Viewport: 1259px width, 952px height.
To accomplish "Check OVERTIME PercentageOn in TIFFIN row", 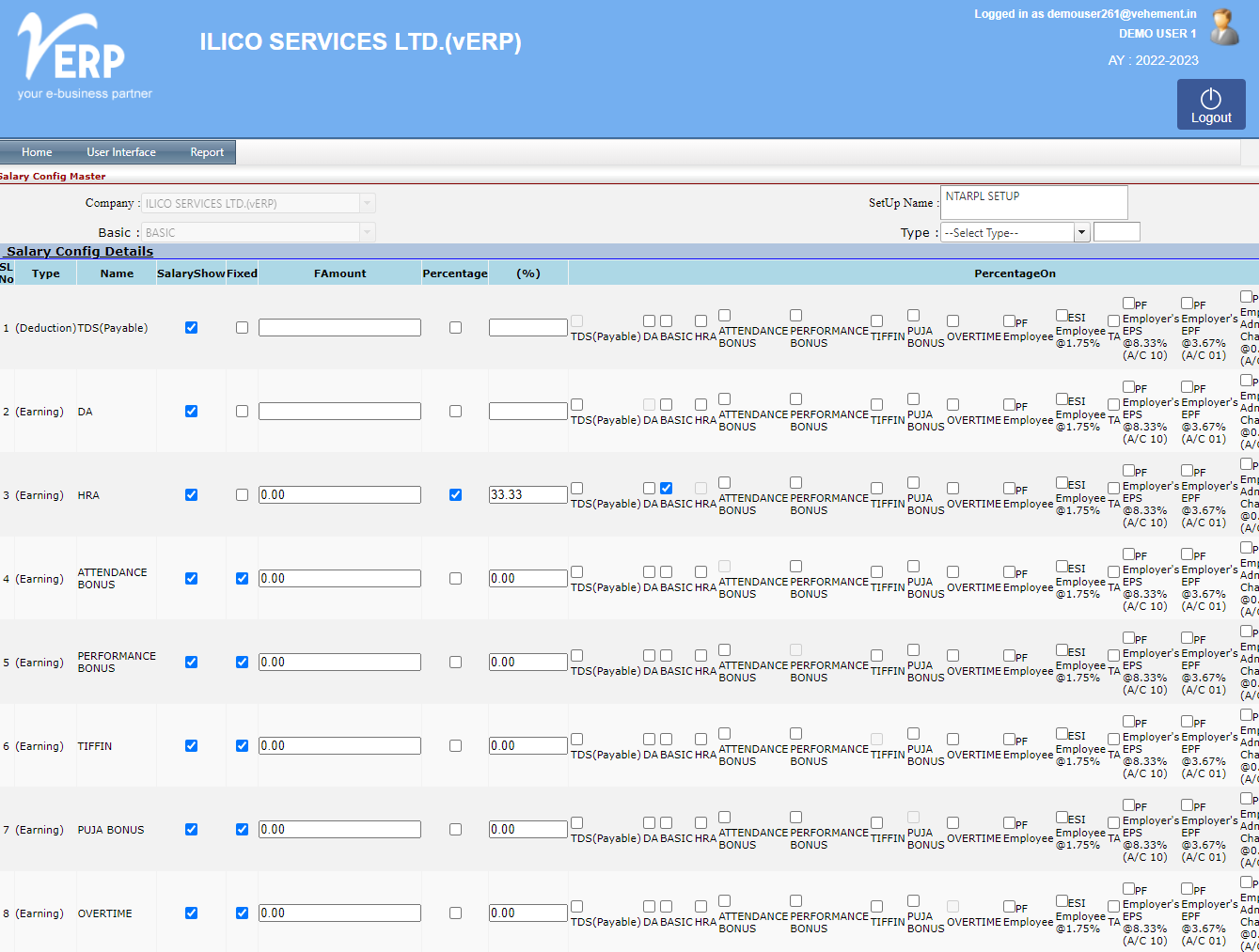I will click(952, 739).
